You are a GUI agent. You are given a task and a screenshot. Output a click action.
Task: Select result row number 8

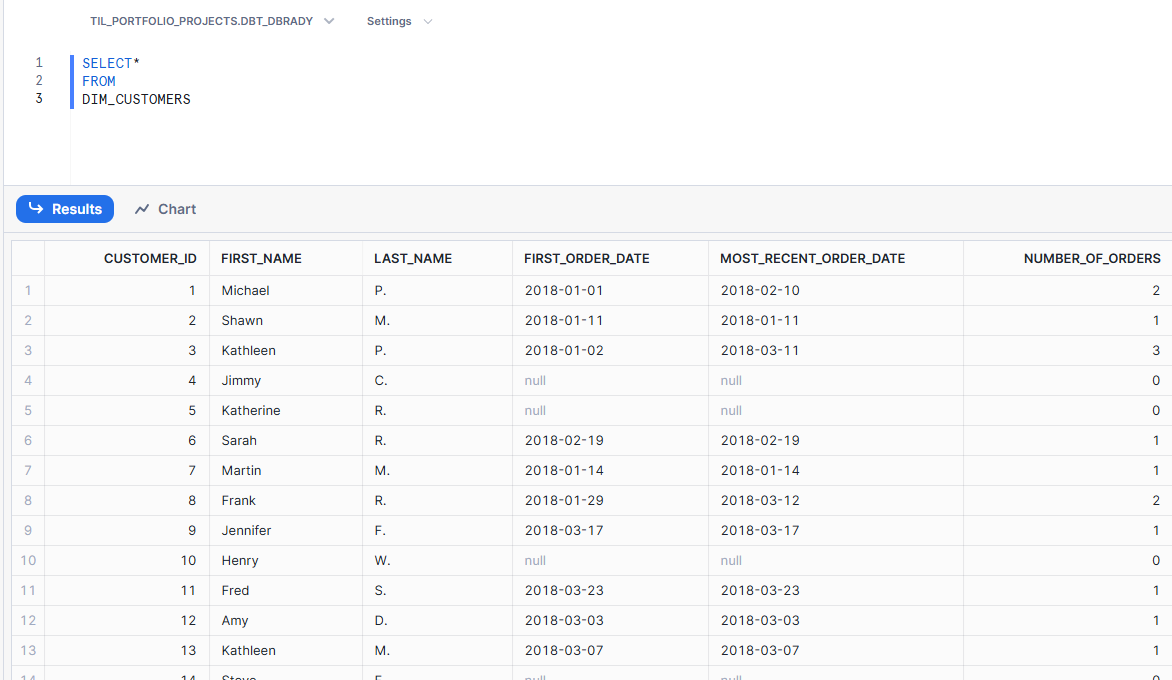click(x=28, y=500)
